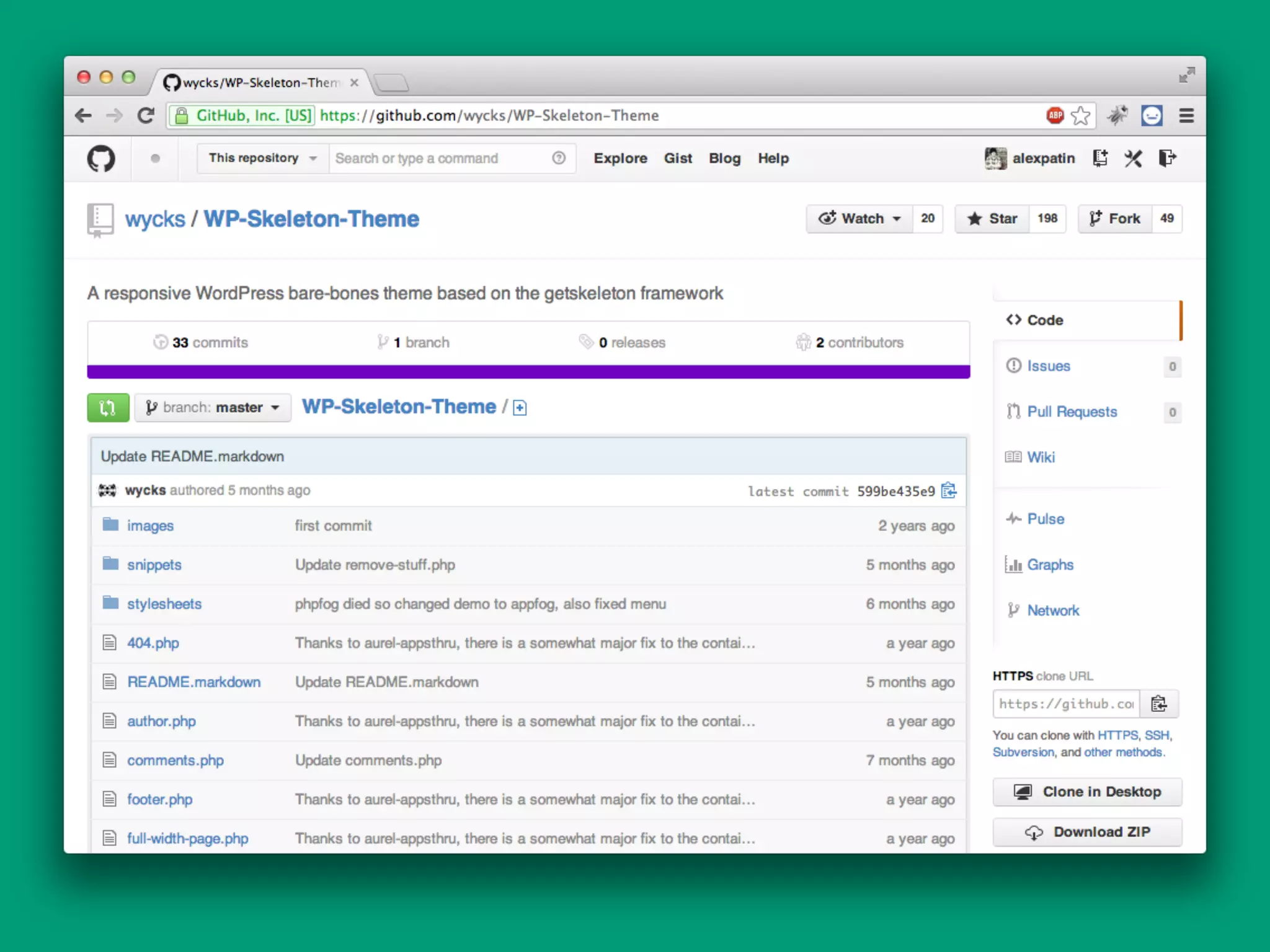Screen dimensions: 1270x952
Task: Click the create new repository icon
Action: (1100, 159)
